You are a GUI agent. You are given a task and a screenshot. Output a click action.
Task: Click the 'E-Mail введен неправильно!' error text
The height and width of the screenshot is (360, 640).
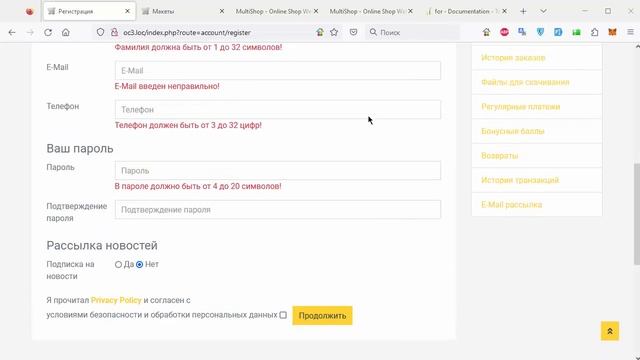(x=167, y=86)
